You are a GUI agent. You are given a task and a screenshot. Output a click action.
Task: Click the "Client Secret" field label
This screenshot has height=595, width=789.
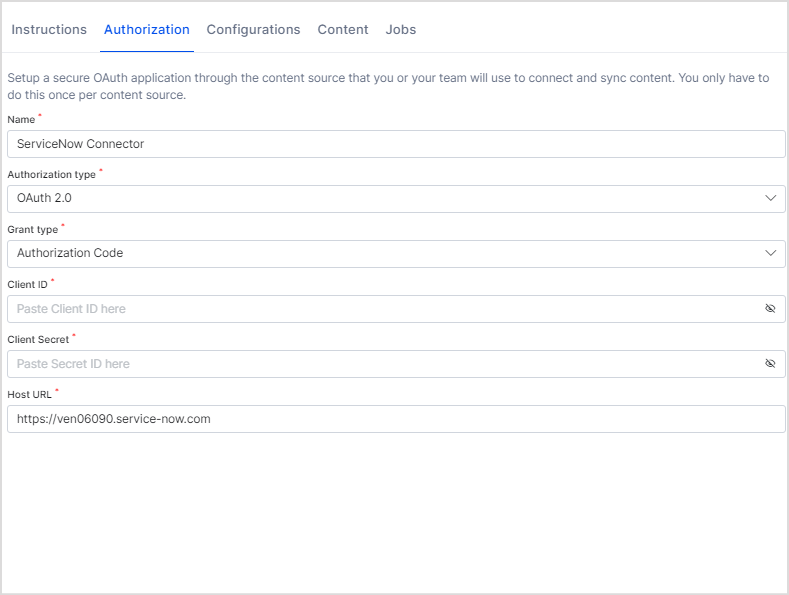pyautogui.click(x=38, y=340)
